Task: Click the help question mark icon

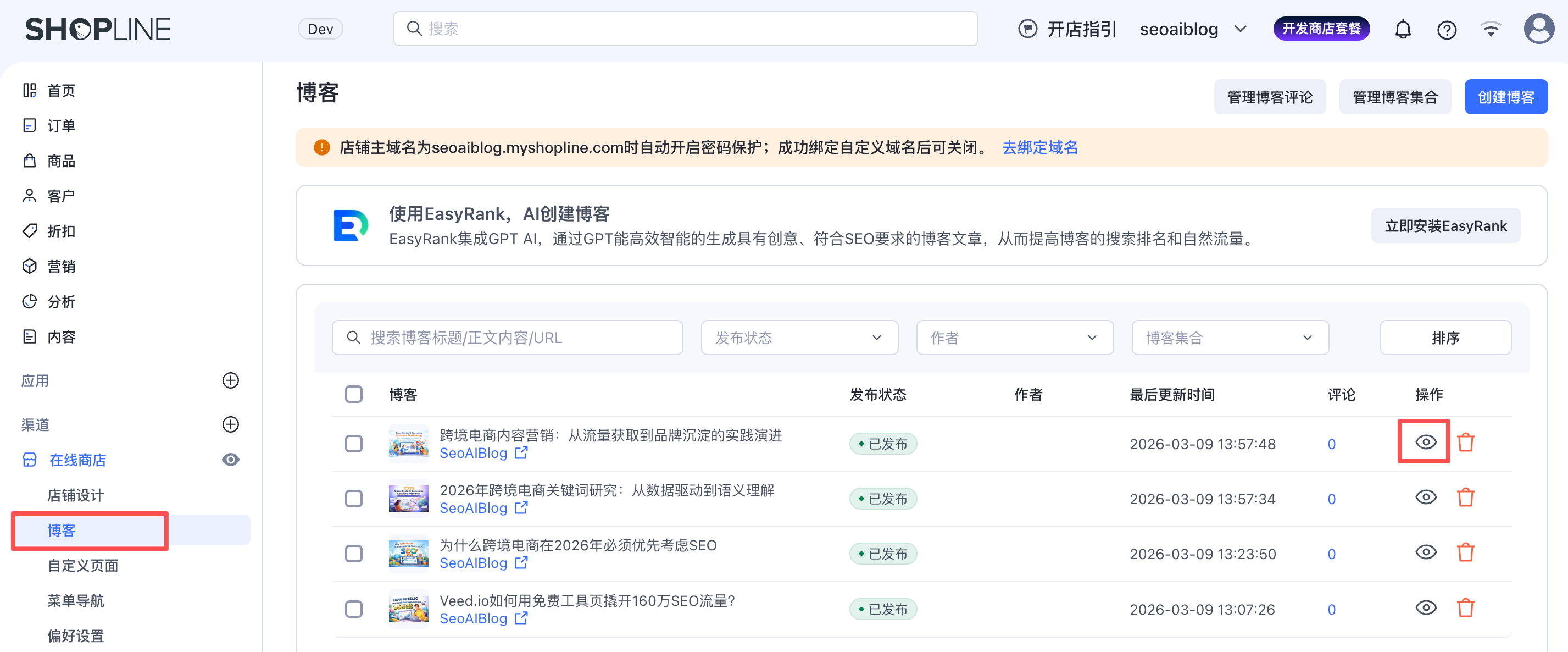Action: pos(1446,29)
